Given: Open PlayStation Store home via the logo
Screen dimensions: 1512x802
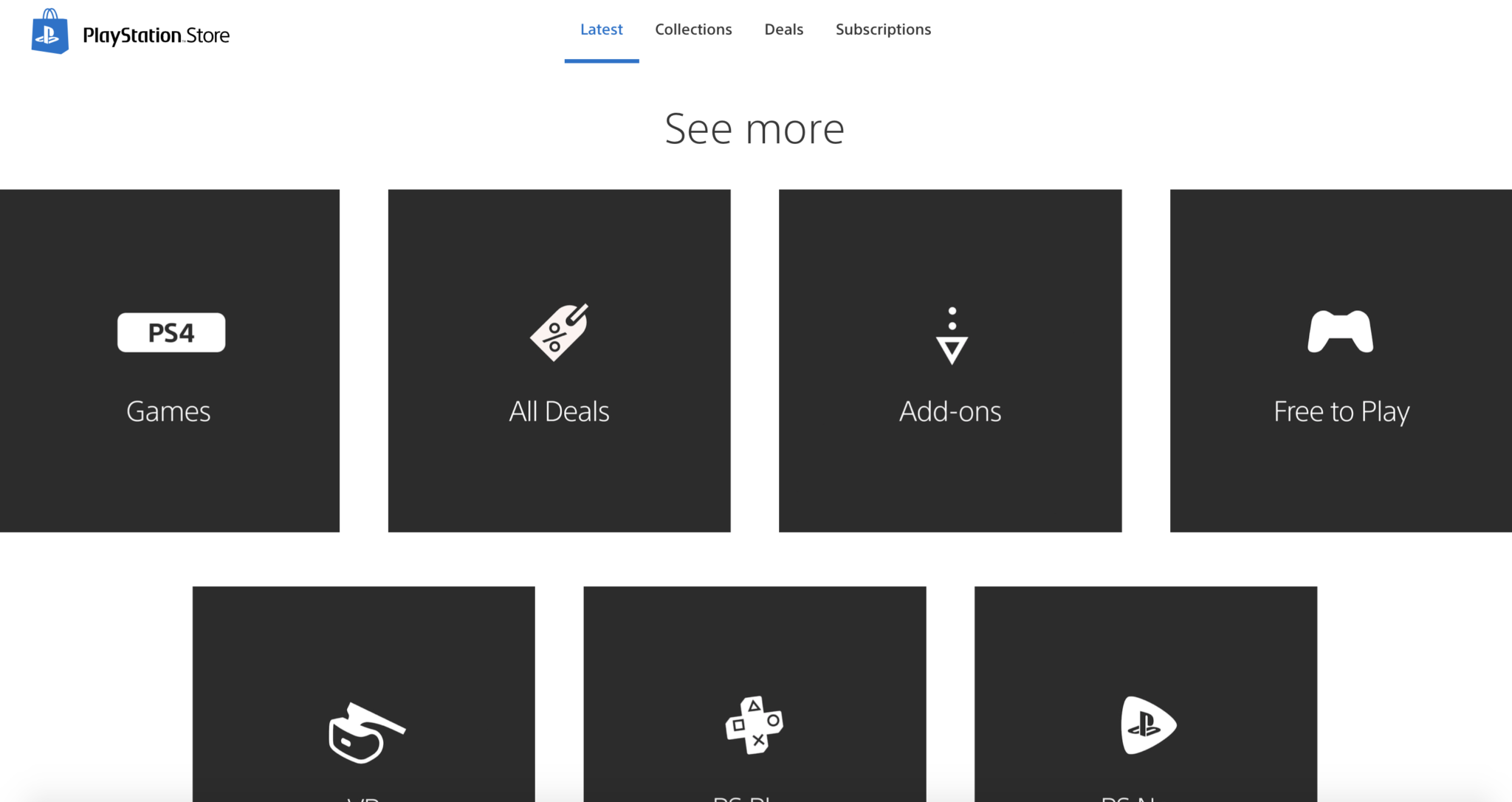Looking at the screenshot, I should tap(129, 32).
